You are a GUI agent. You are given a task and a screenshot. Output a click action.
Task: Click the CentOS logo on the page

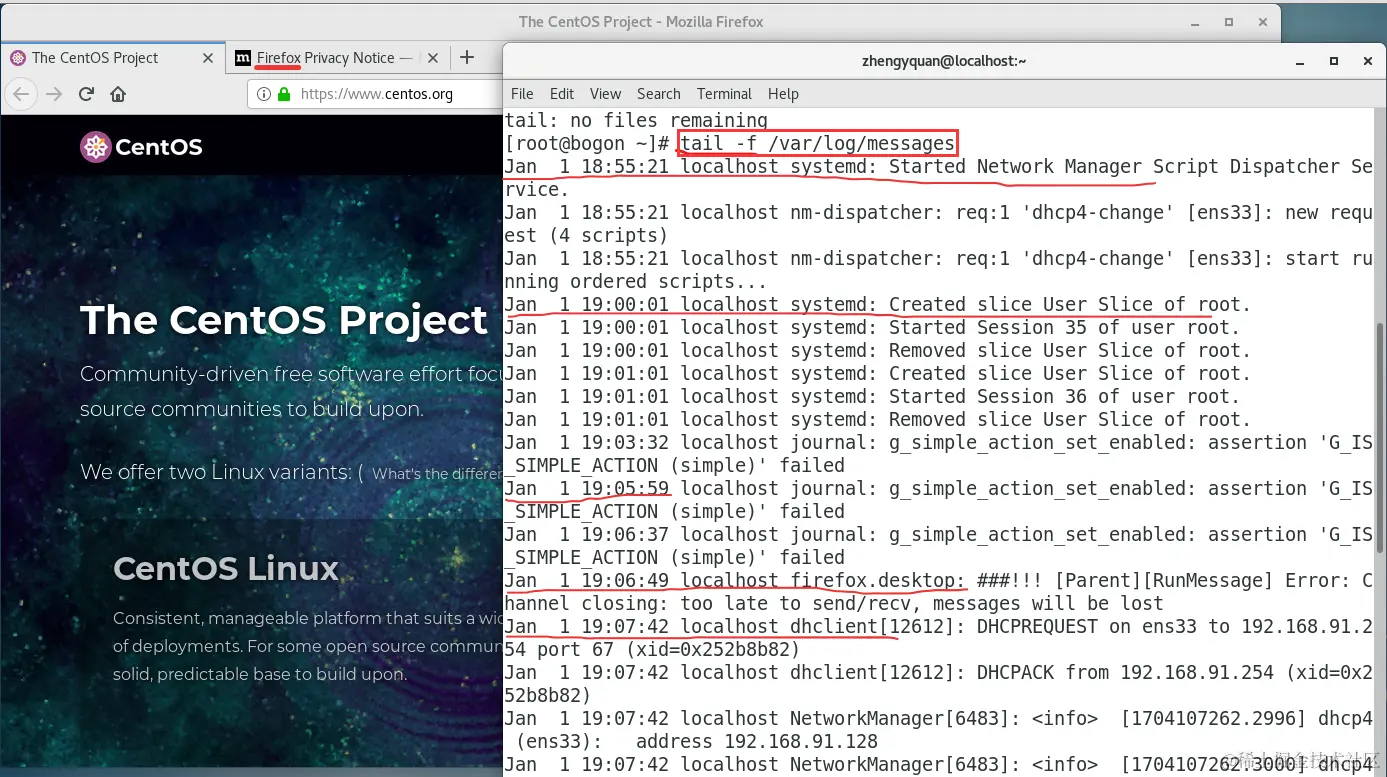[x=141, y=147]
